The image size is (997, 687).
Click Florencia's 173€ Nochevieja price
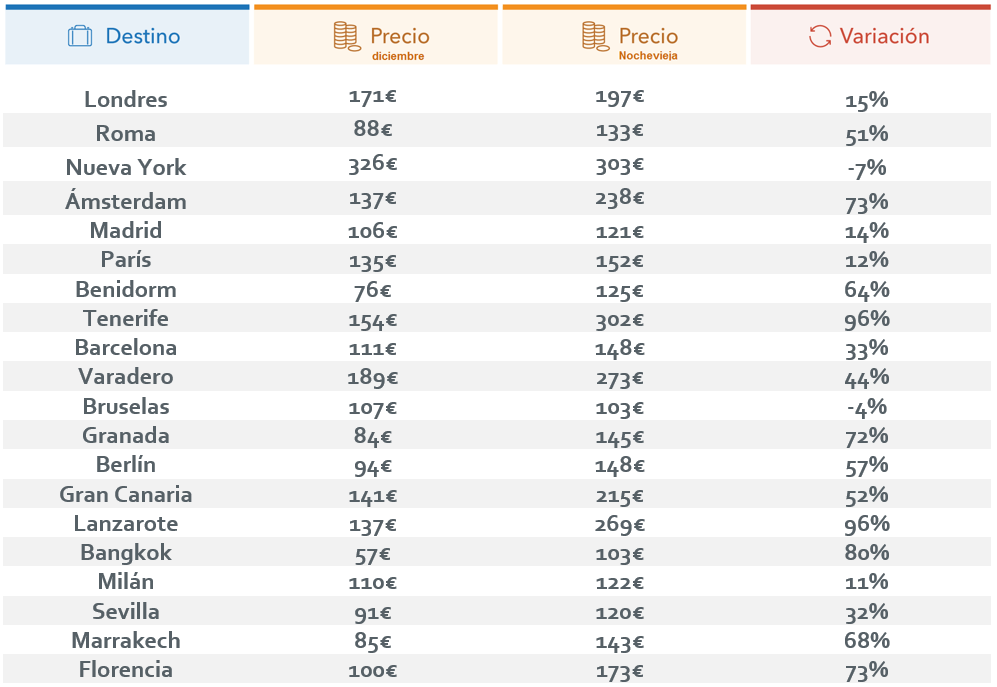coord(620,671)
